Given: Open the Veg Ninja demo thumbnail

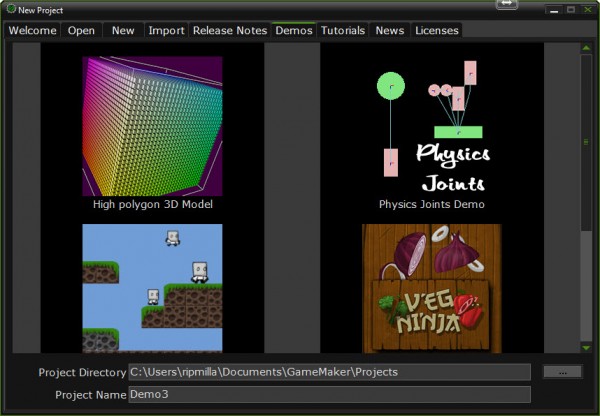Looking at the screenshot, I should 431,288.
